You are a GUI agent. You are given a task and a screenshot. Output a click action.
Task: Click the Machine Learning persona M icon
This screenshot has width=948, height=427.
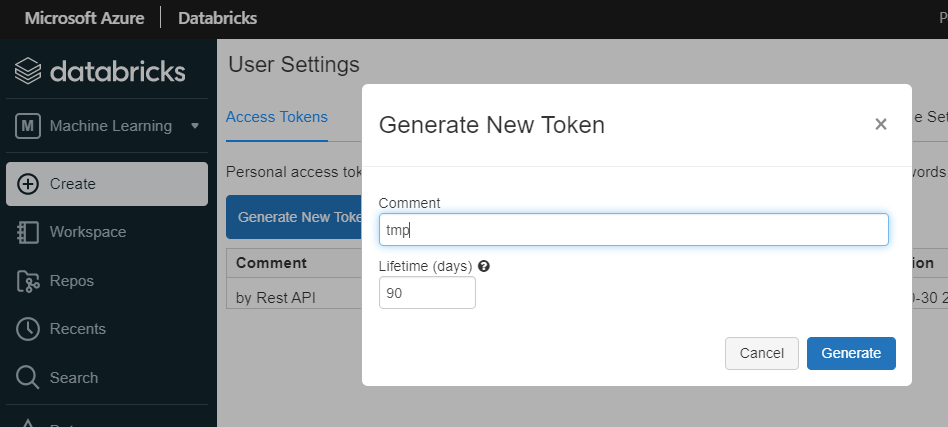[x=28, y=126]
